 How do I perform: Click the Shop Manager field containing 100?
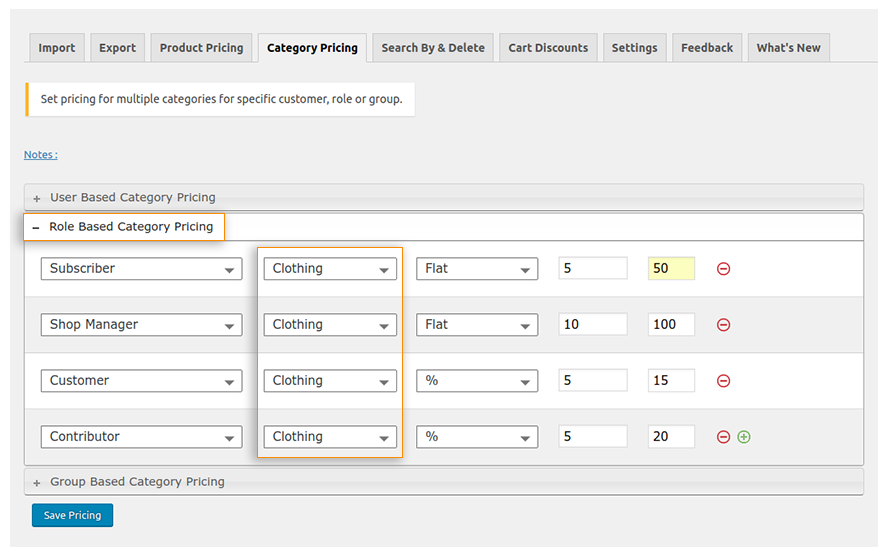click(671, 324)
